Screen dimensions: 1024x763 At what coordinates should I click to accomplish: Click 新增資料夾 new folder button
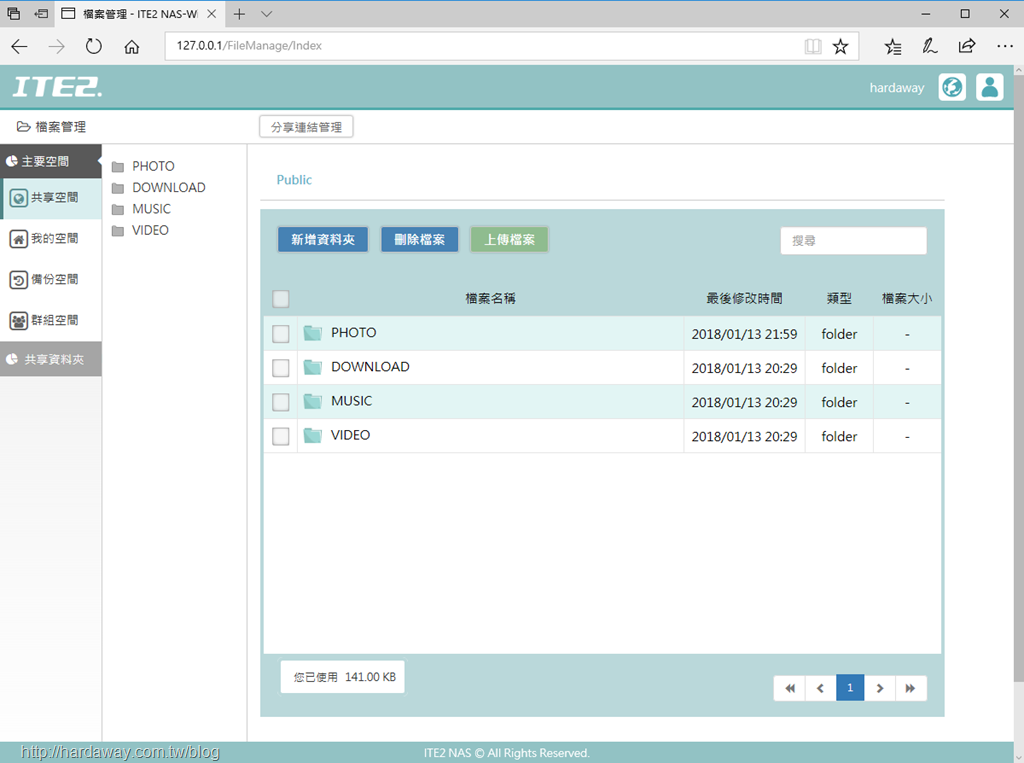tap(323, 240)
